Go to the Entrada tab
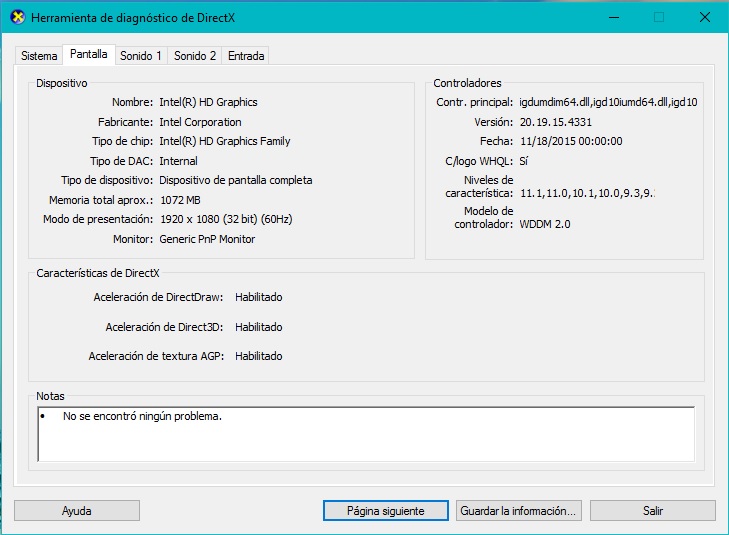The height and width of the screenshot is (535, 729). pos(246,56)
